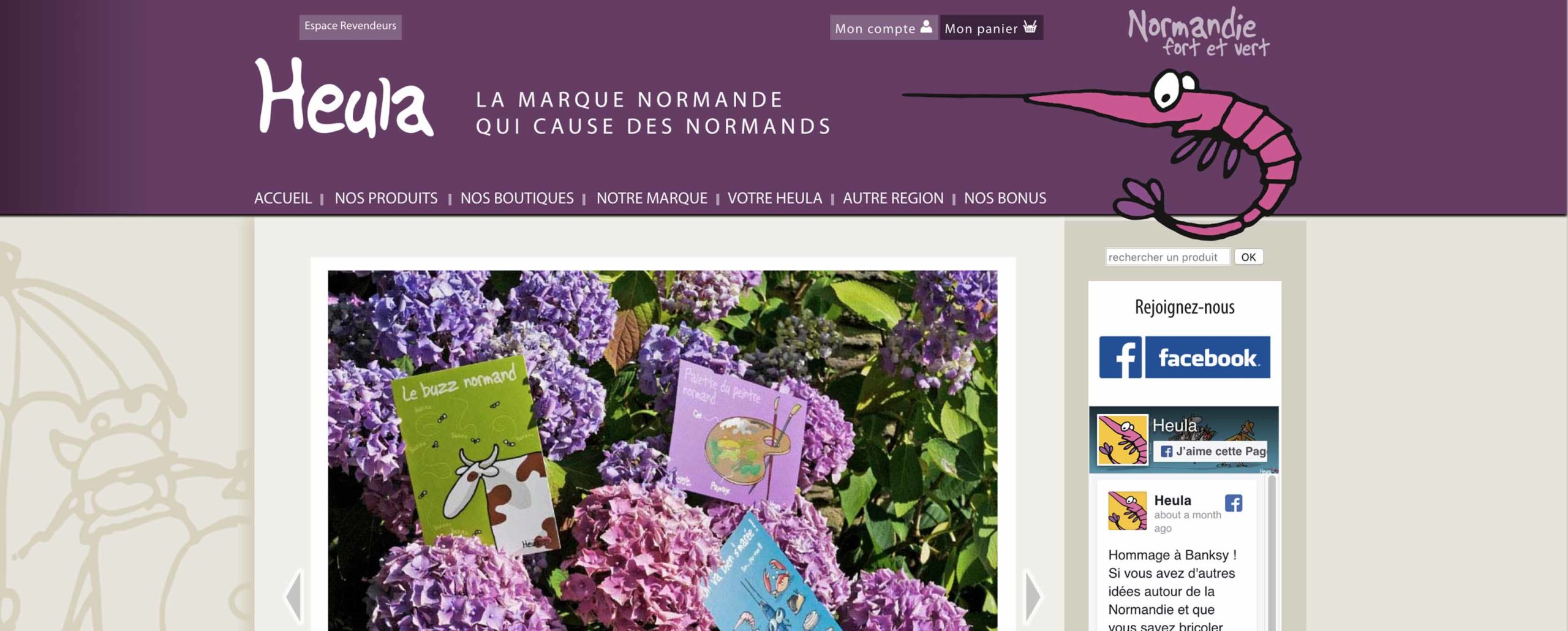This screenshot has width=1568, height=631.
Task: Open Mon compte user icon
Action: 926,27
